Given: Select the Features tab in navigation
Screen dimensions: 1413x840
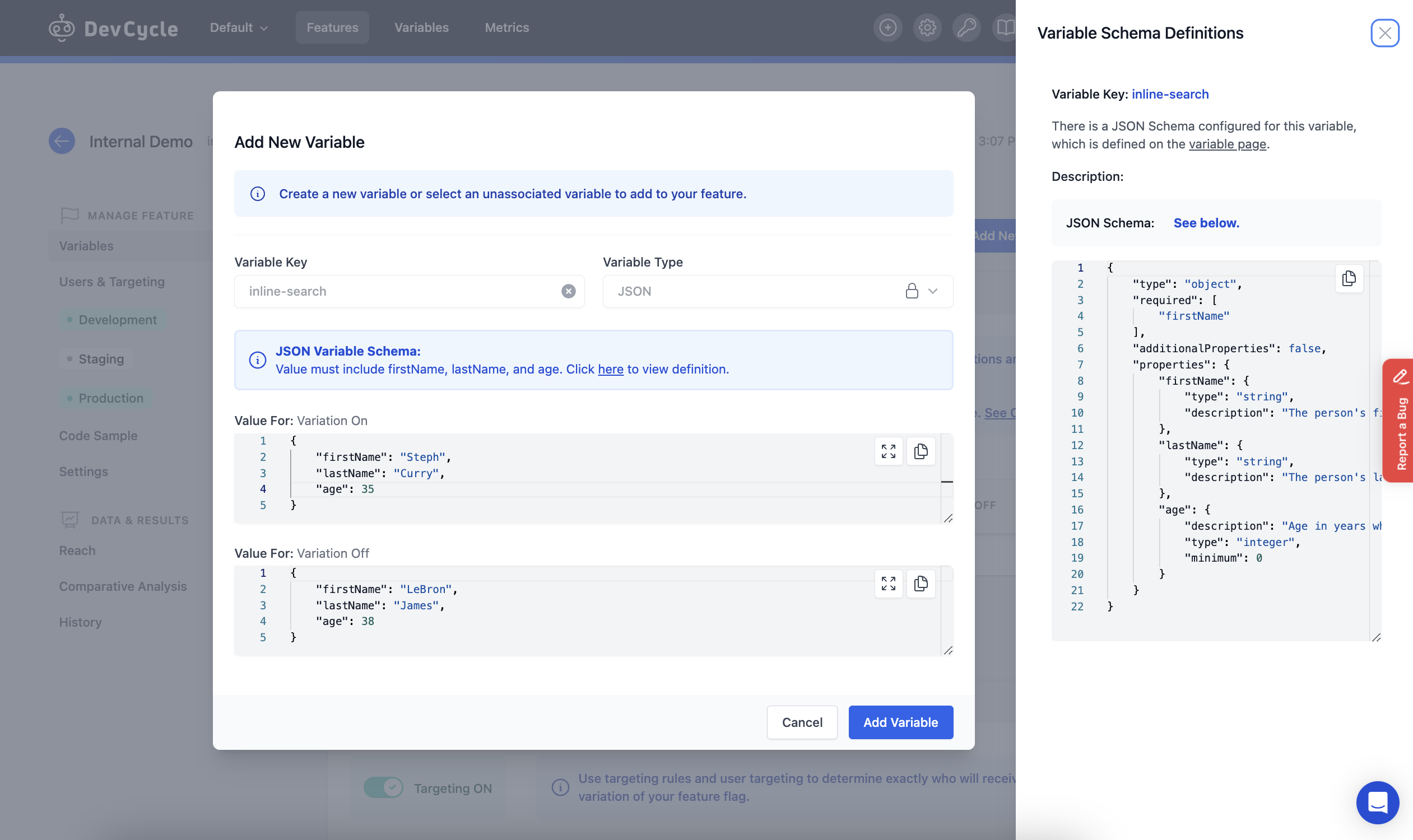Looking at the screenshot, I should pyautogui.click(x=332, y=27).
